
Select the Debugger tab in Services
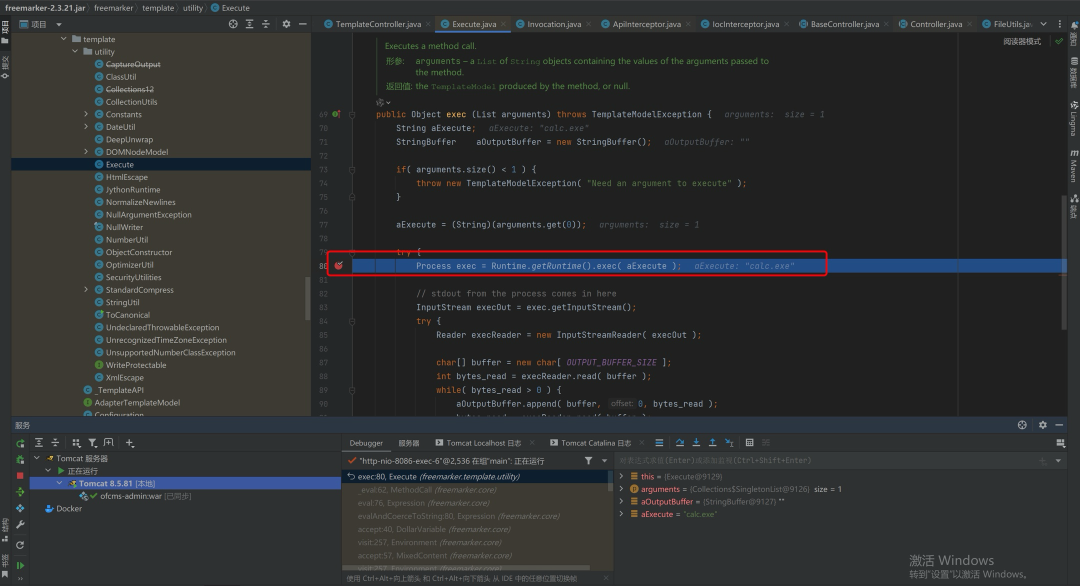[366, 443]
